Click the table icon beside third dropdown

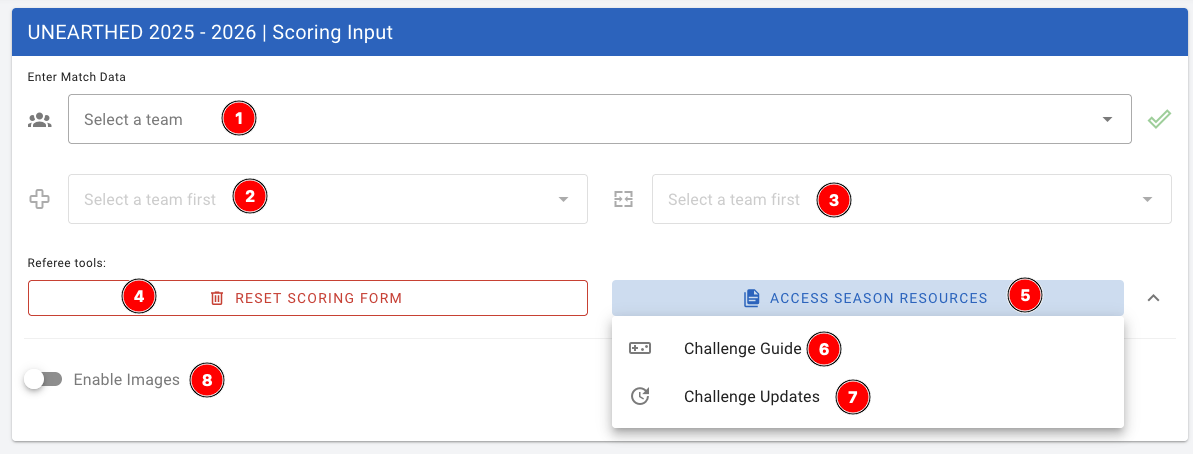click(x=624, y=200)
